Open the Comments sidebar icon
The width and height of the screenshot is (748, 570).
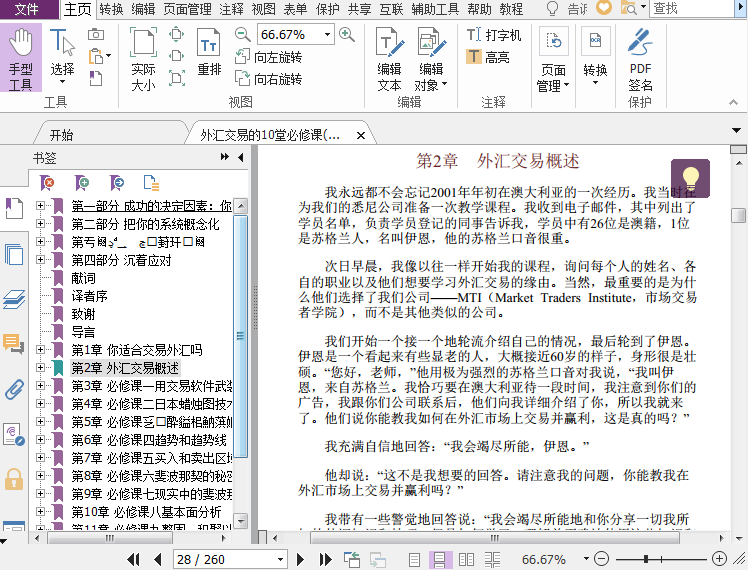pos(13,343)
